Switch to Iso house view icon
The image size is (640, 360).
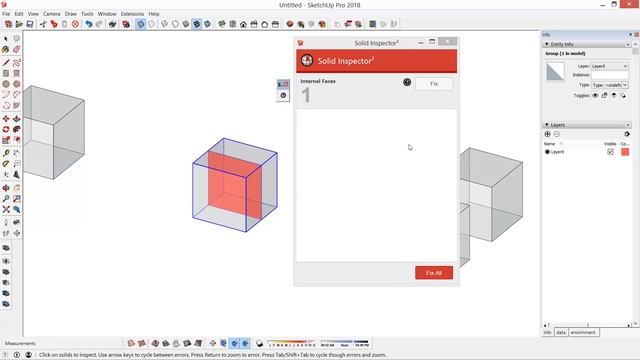pos(222,24)
